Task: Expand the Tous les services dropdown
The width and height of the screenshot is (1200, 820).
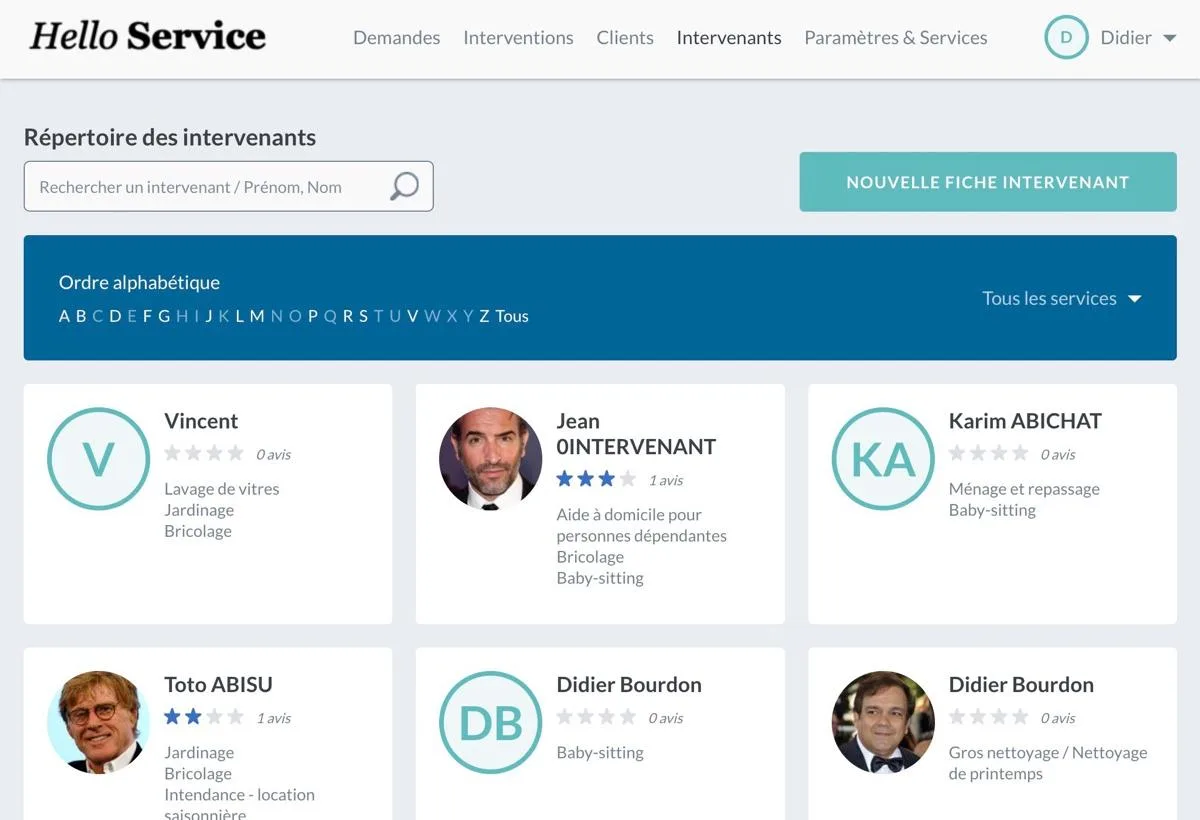Action: tap(1061, 298)
